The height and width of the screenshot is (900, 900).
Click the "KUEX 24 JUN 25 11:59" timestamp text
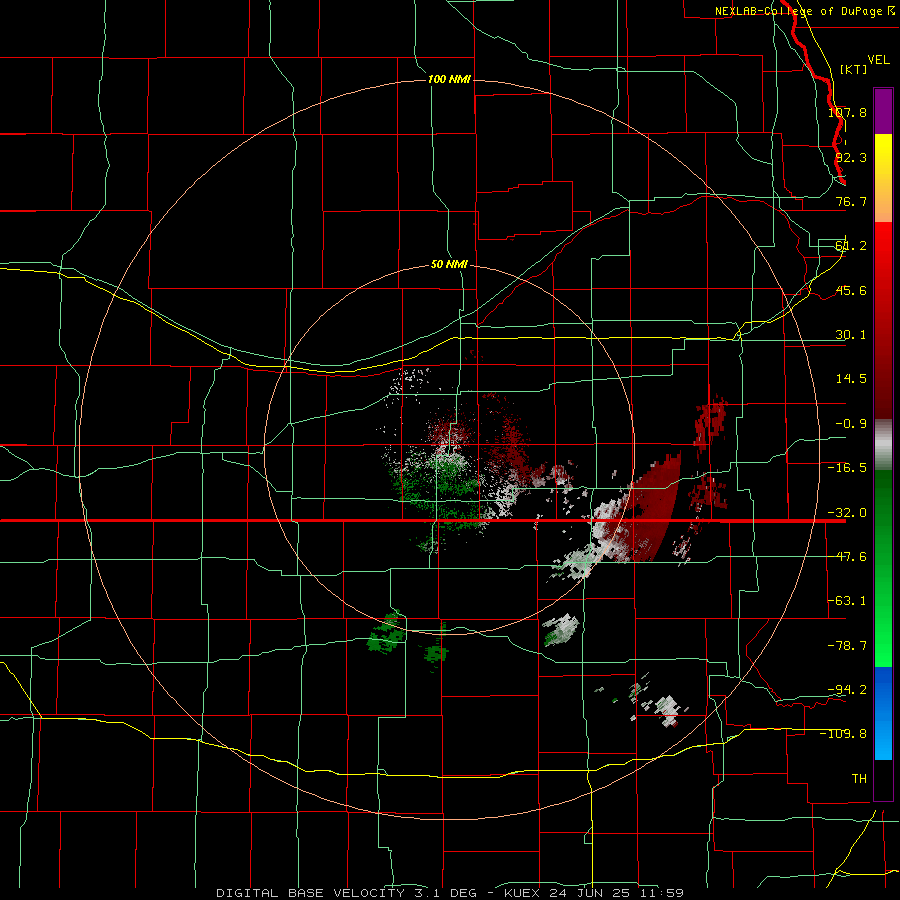pyautogui.click(x=593, y=893)
